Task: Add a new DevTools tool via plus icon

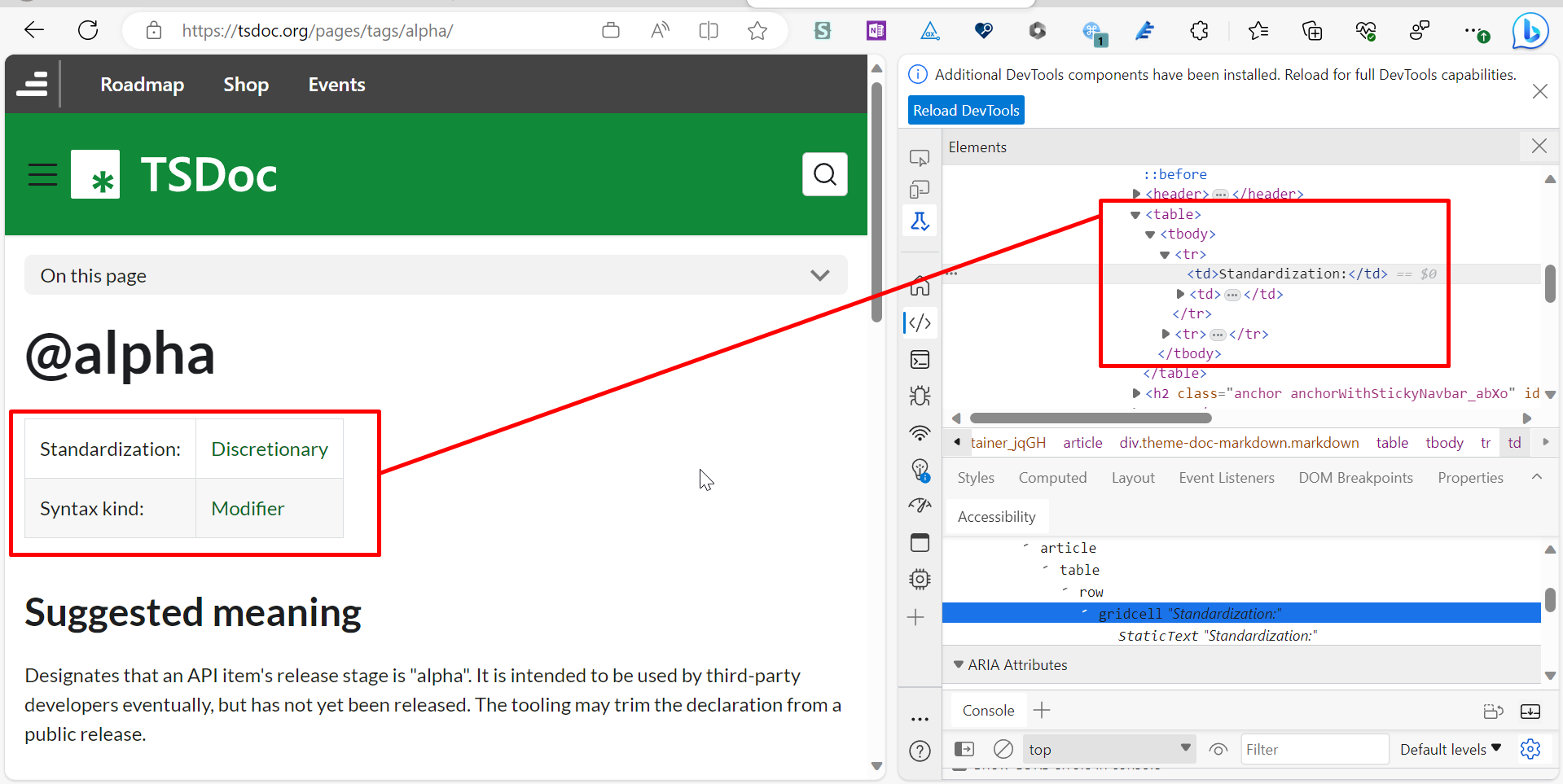Action: pyautogui.click(x=916, y=617)
